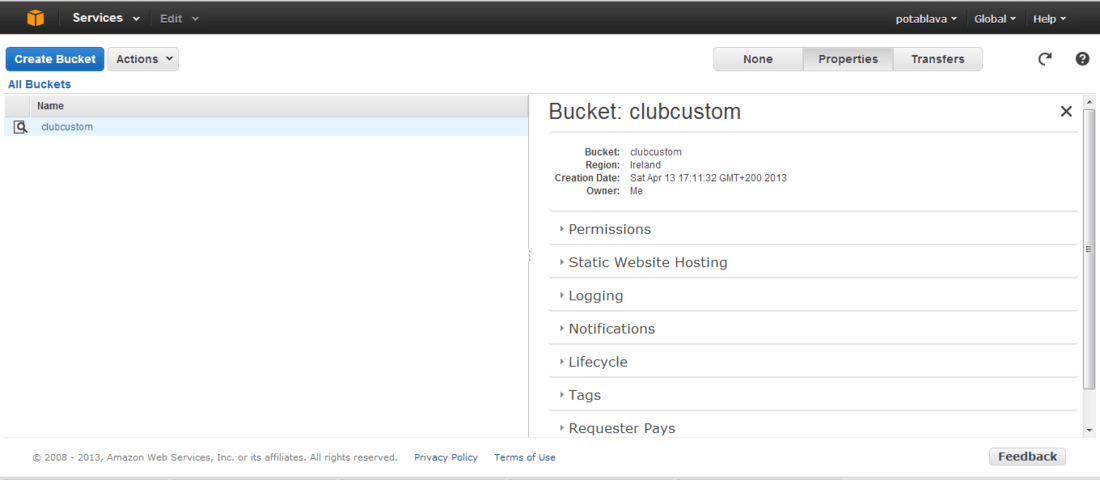Click the Feedback button

click(x=1027, y=457)
